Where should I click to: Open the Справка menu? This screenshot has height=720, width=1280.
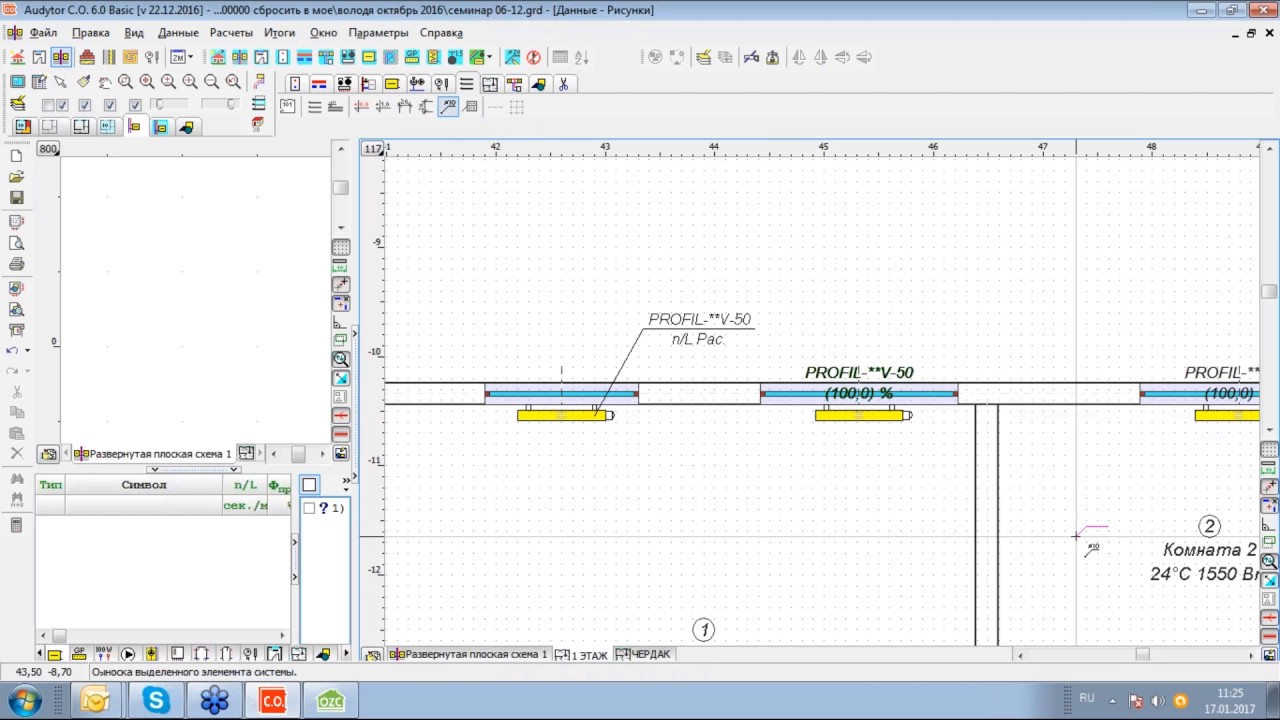[441, 33]
